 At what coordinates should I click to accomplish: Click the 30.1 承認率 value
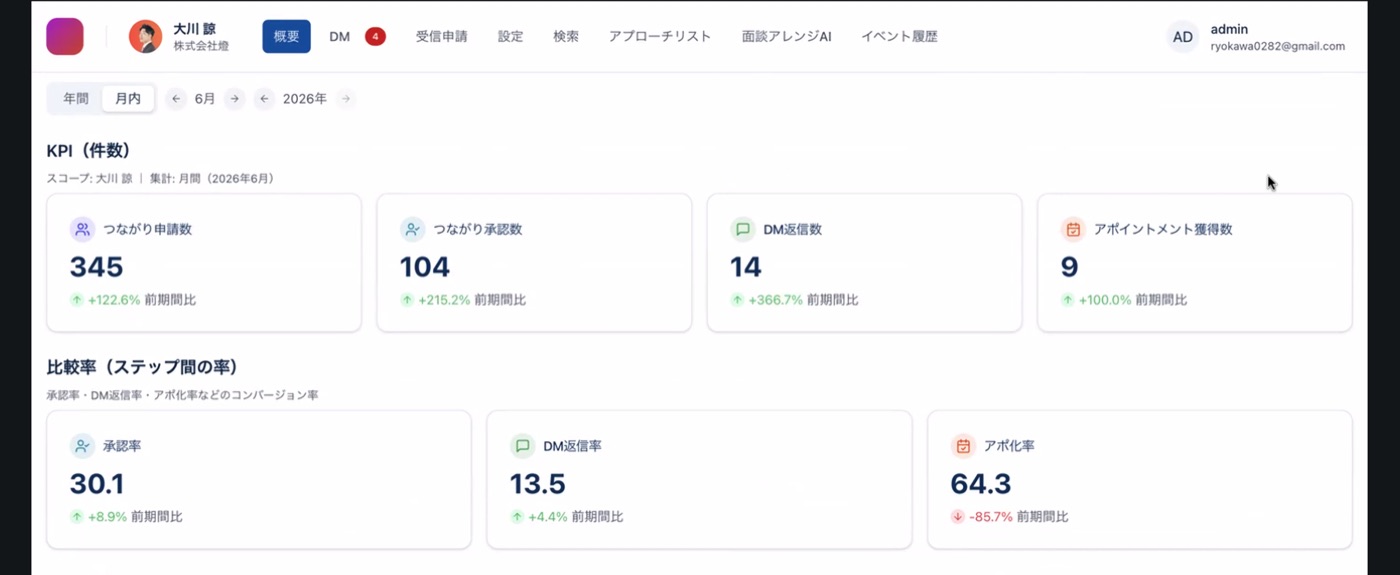[97, 484]
